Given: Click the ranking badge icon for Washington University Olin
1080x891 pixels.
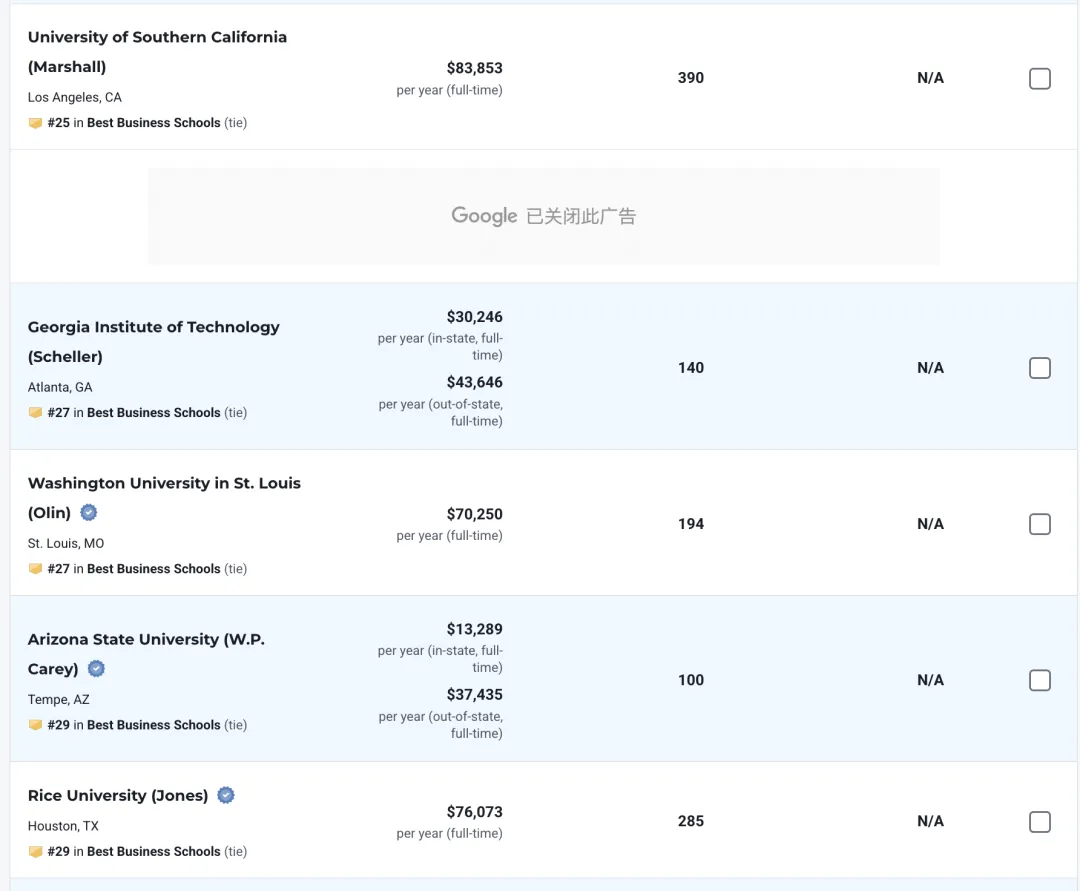Looking at the screenshot, I should [x=36, y=569].
